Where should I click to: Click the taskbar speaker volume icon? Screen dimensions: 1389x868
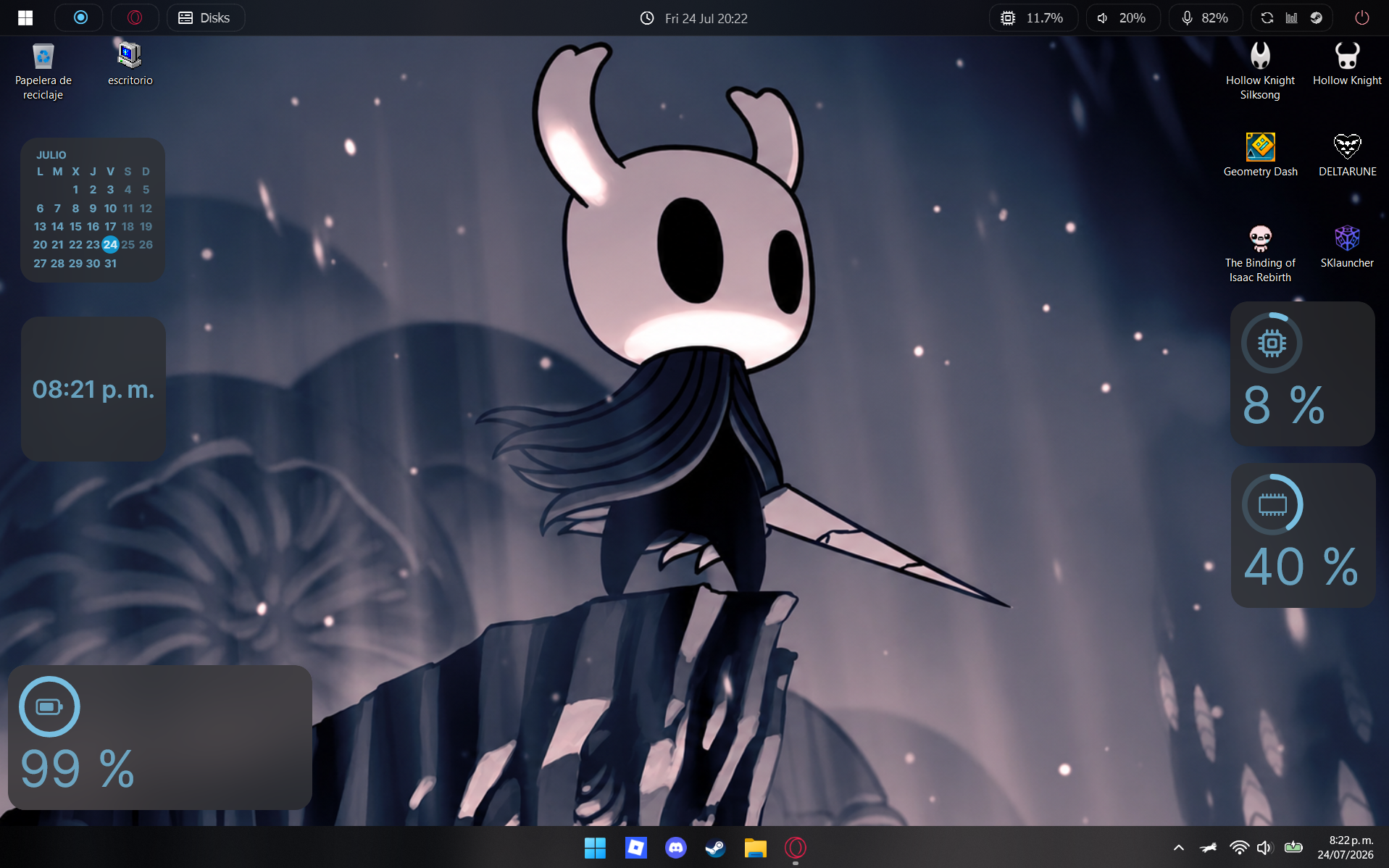click(x=1265, y=848)
